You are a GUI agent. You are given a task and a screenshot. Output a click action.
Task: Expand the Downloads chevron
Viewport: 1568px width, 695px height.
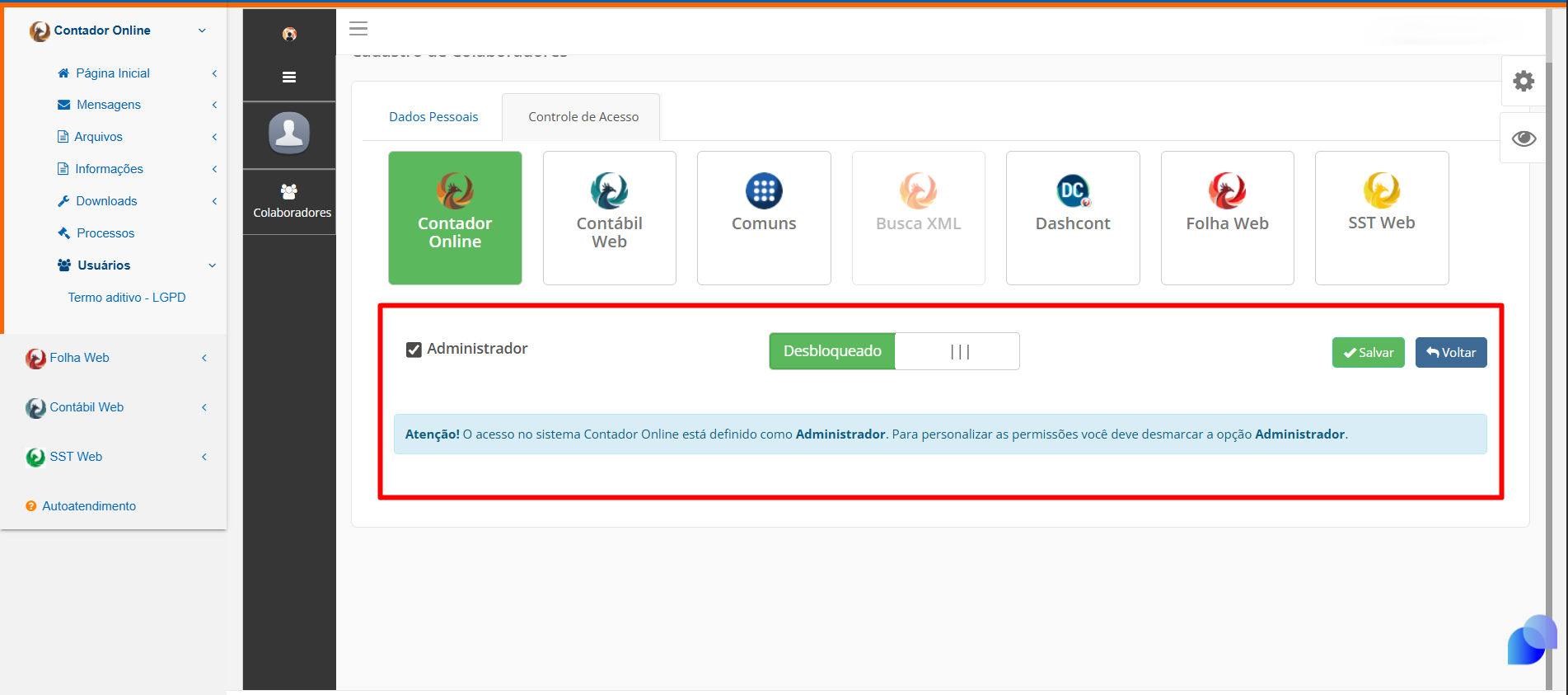click(214, 201)
